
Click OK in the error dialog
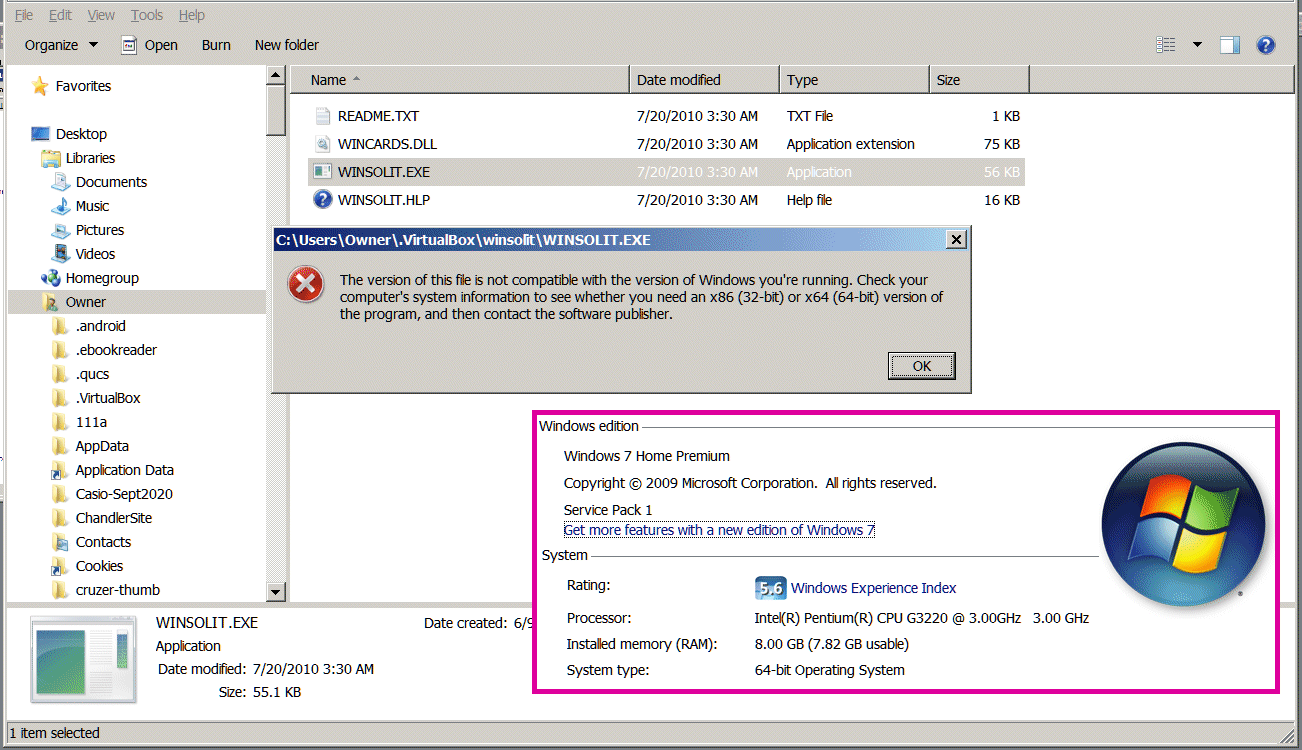[922, 366]
